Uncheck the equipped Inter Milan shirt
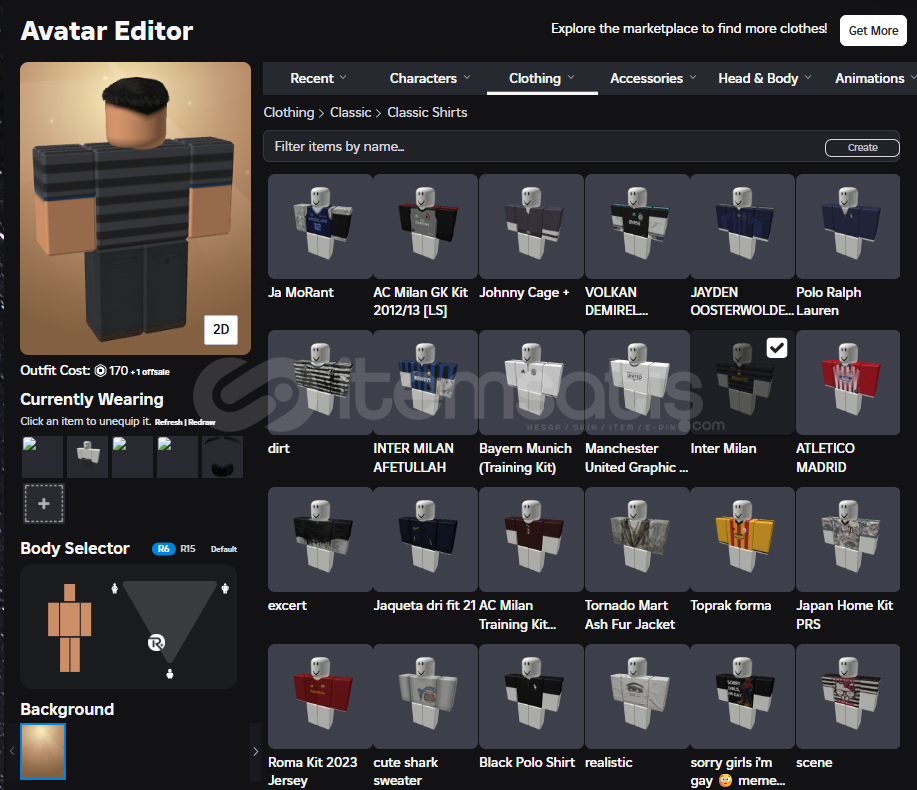This screenshot has width=917, height=790. point(777,348)
